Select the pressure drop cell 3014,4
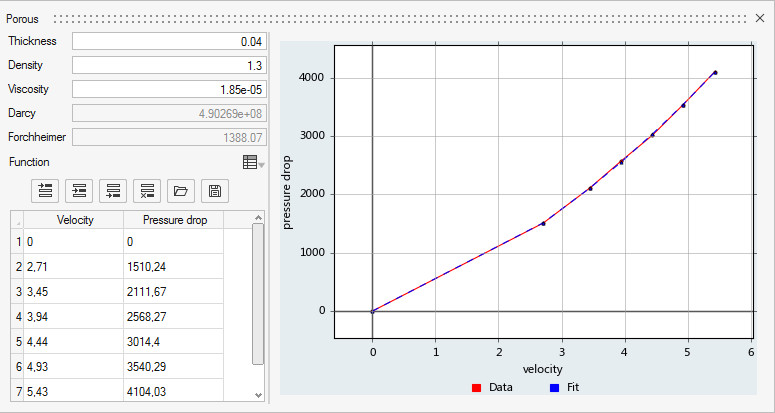 tap(173, 342)
